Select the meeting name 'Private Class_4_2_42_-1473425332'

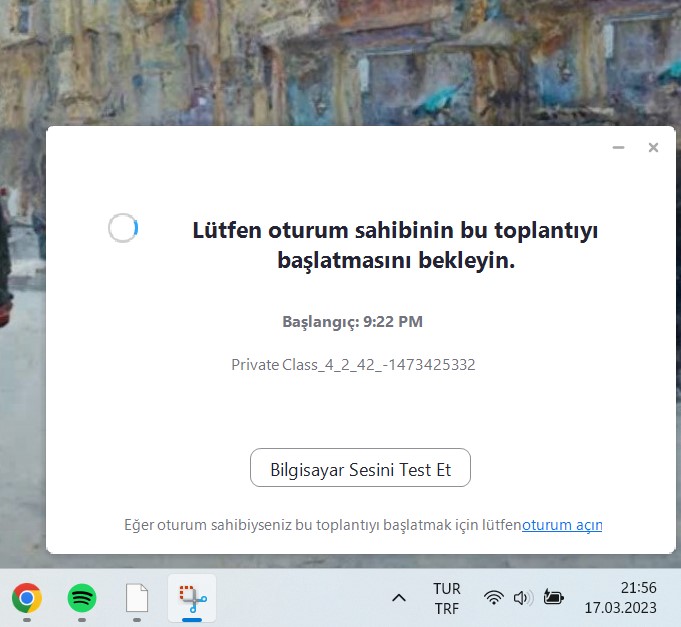[x=353, y=365]
